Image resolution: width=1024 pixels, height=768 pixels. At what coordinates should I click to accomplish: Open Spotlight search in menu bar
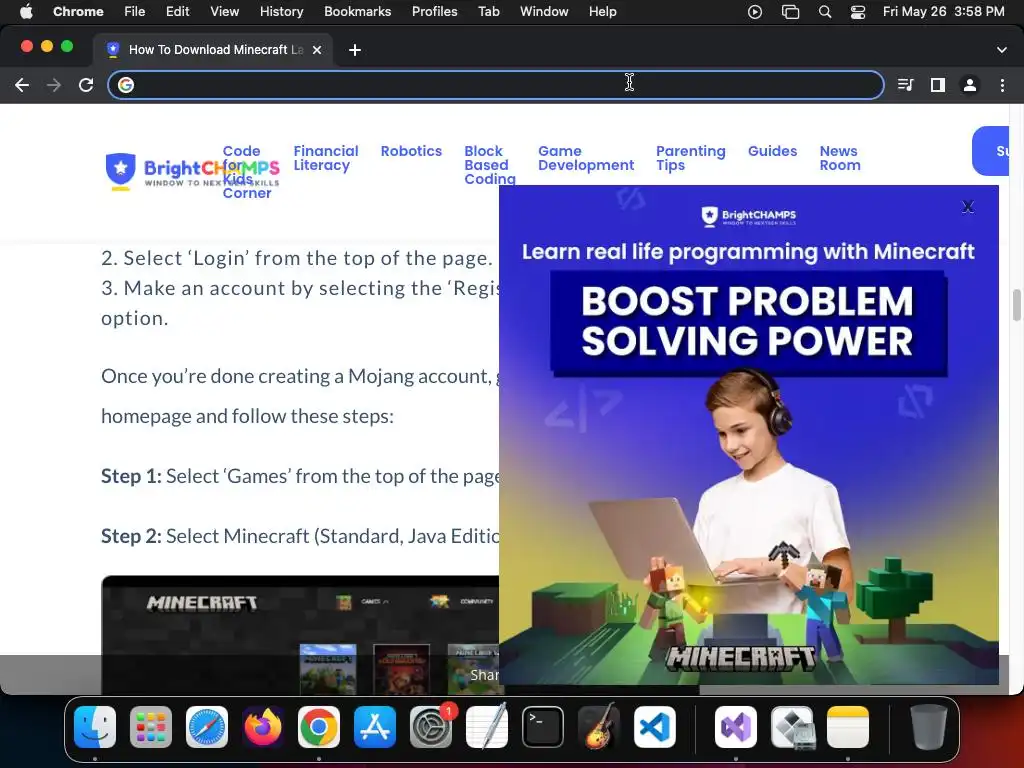click(x=825, y=12)
